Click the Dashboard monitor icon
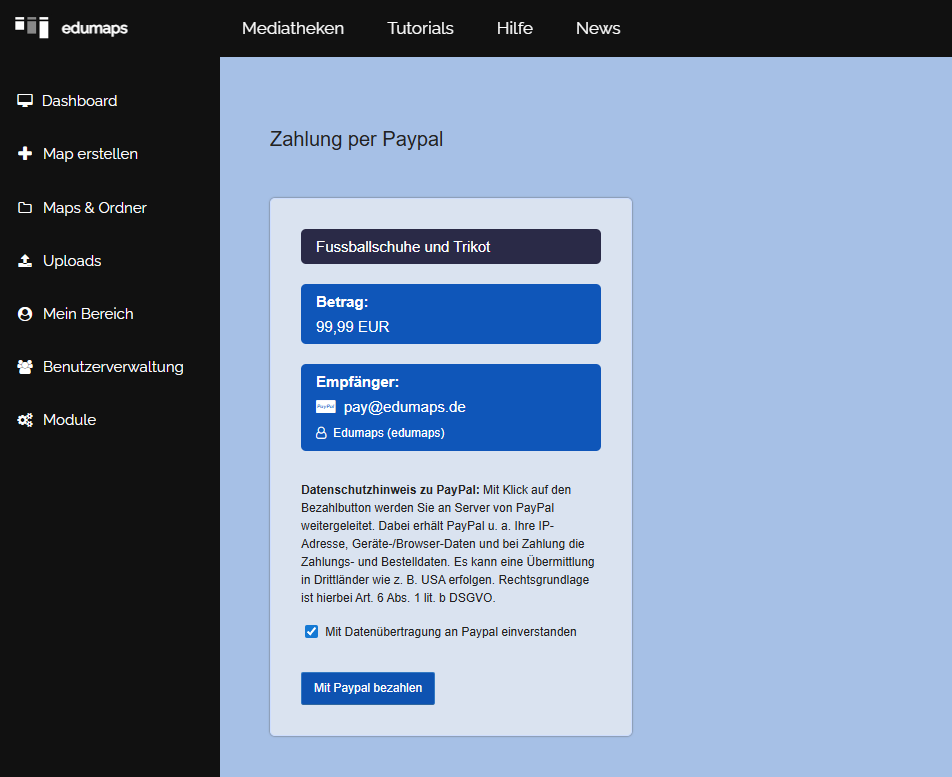 click(x=25, y=101)
